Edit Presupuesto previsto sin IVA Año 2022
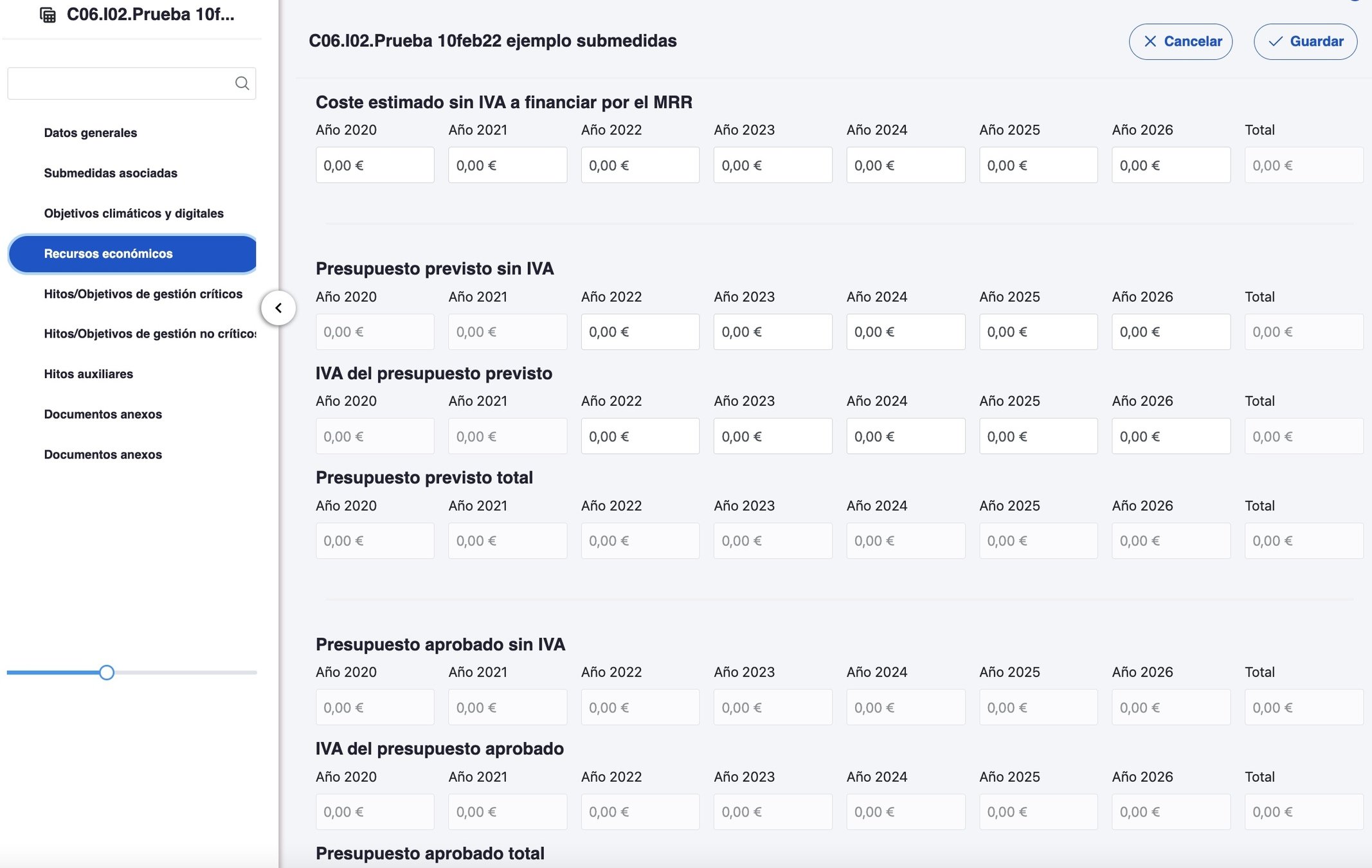 point(640,332)
